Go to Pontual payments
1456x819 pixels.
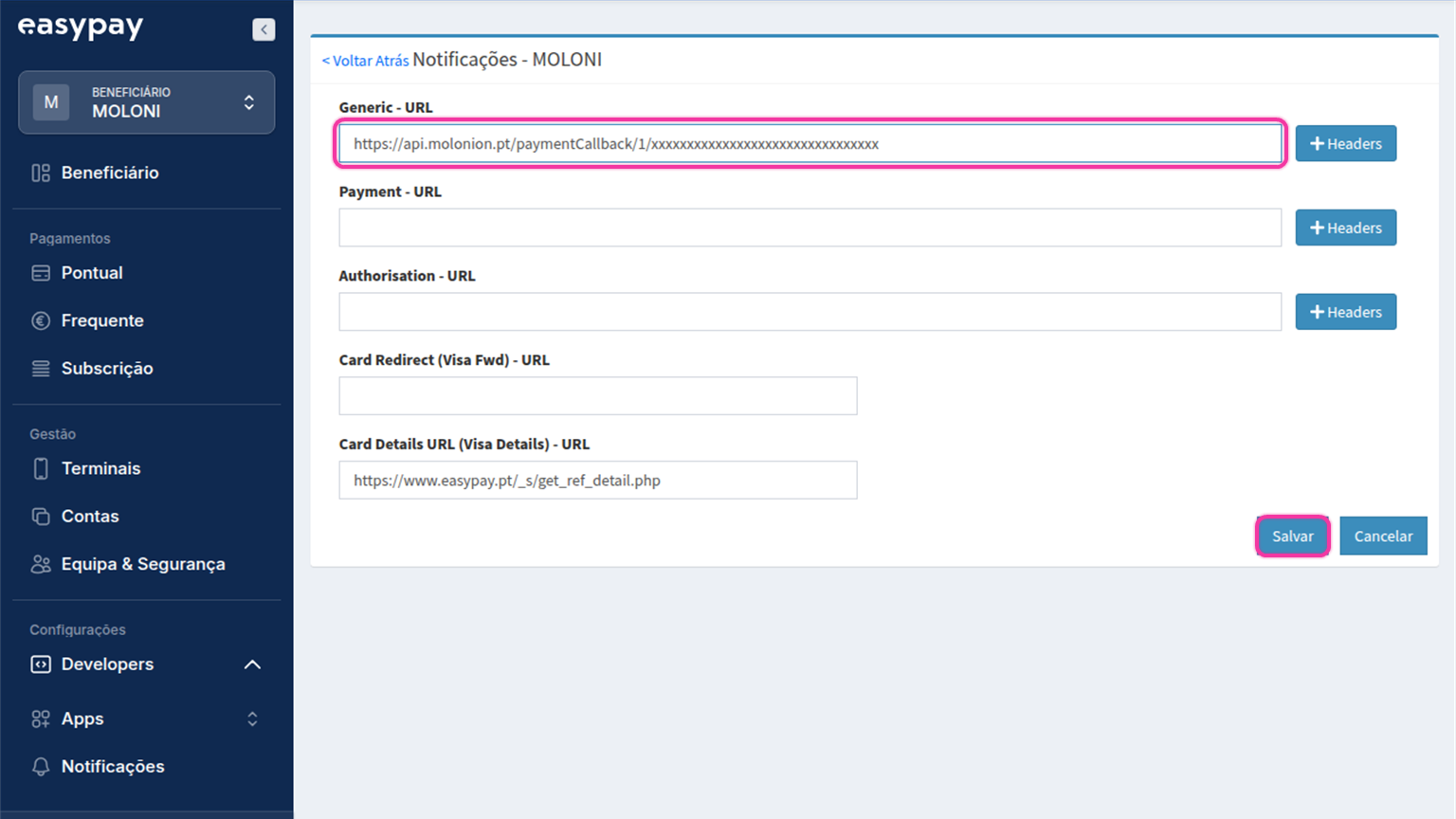click(92, 273)
